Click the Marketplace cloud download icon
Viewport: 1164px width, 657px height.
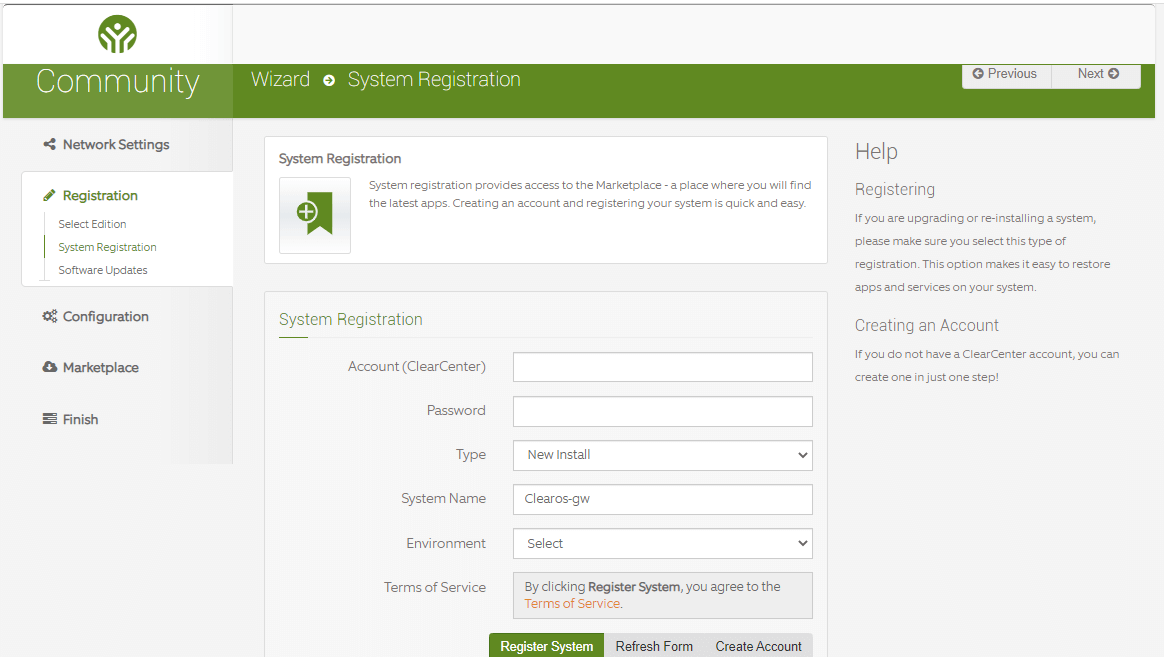click(x=50, y=367)
